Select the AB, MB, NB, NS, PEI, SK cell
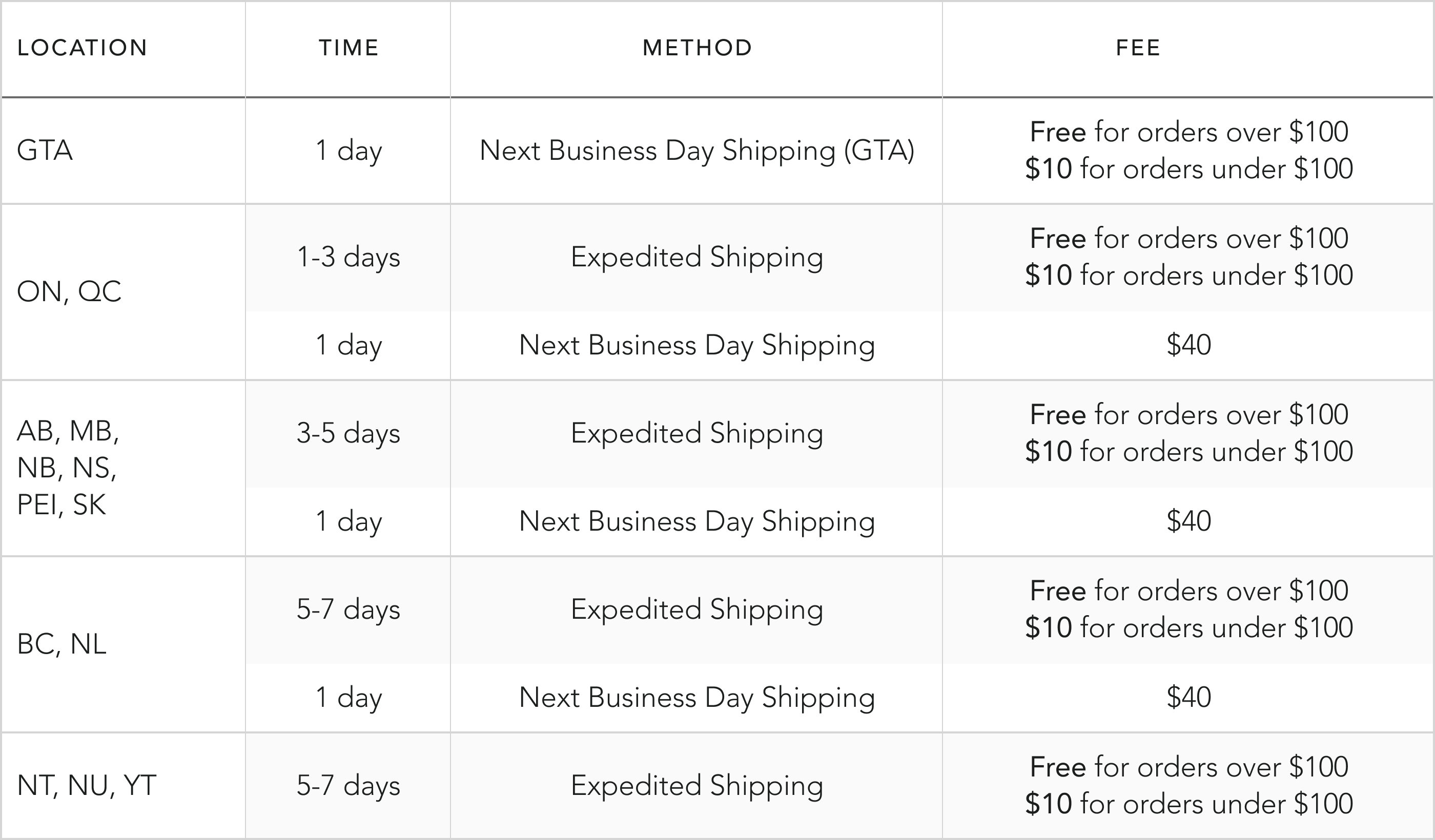This screenshot has width=1435, height=840. (x=68, y=468)
